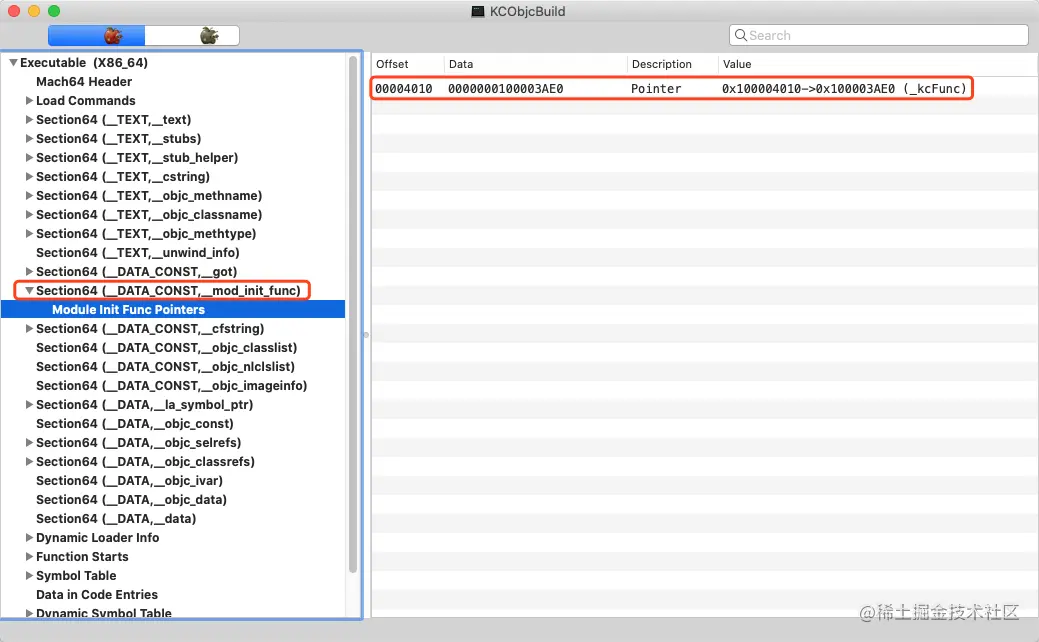Screen dimensions: 1039x642
Task: Click the KCObjcBuild title bar document icon
Action: [478, 11]
